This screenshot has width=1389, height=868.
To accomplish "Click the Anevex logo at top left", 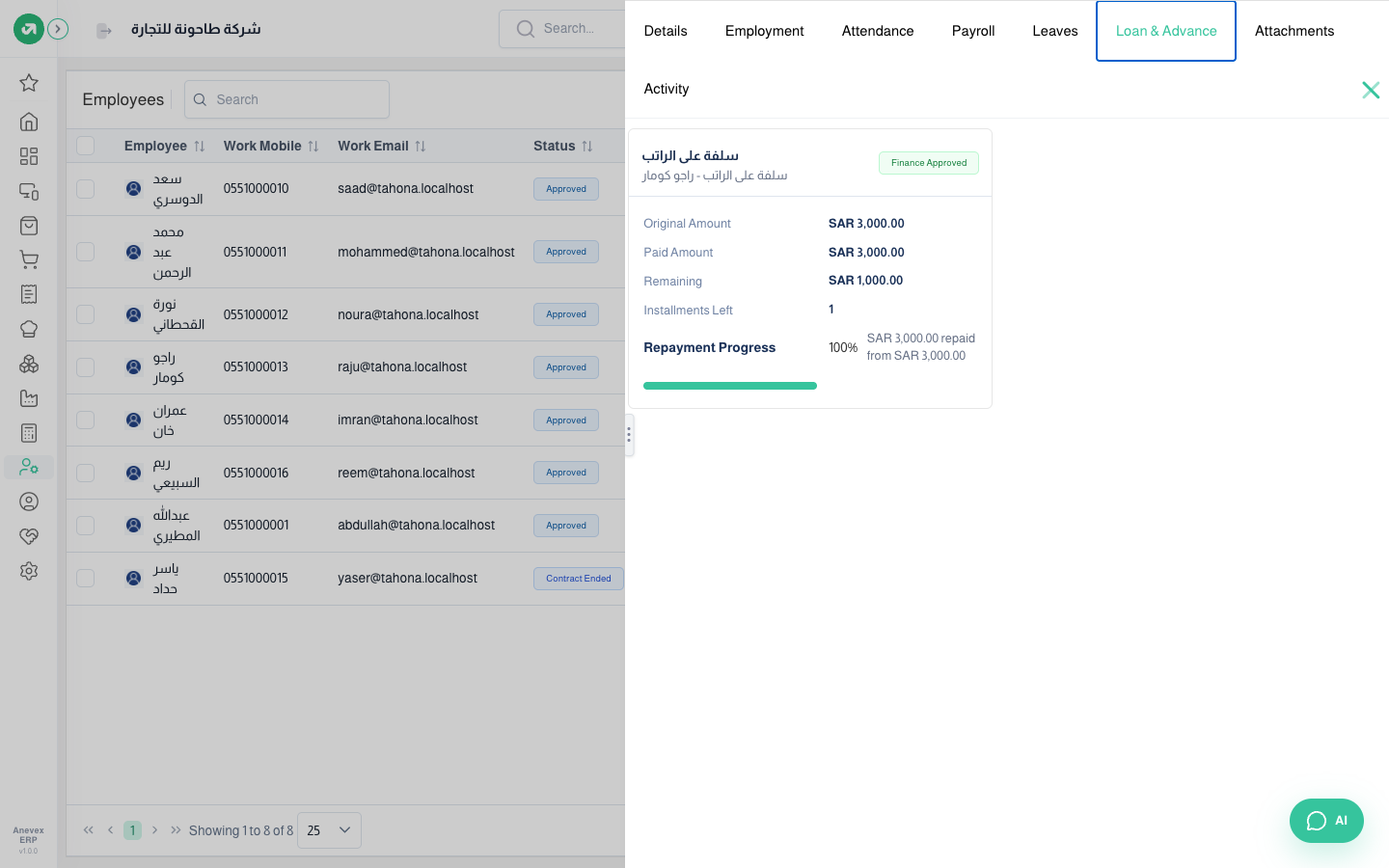I will [x=28, y=29].
